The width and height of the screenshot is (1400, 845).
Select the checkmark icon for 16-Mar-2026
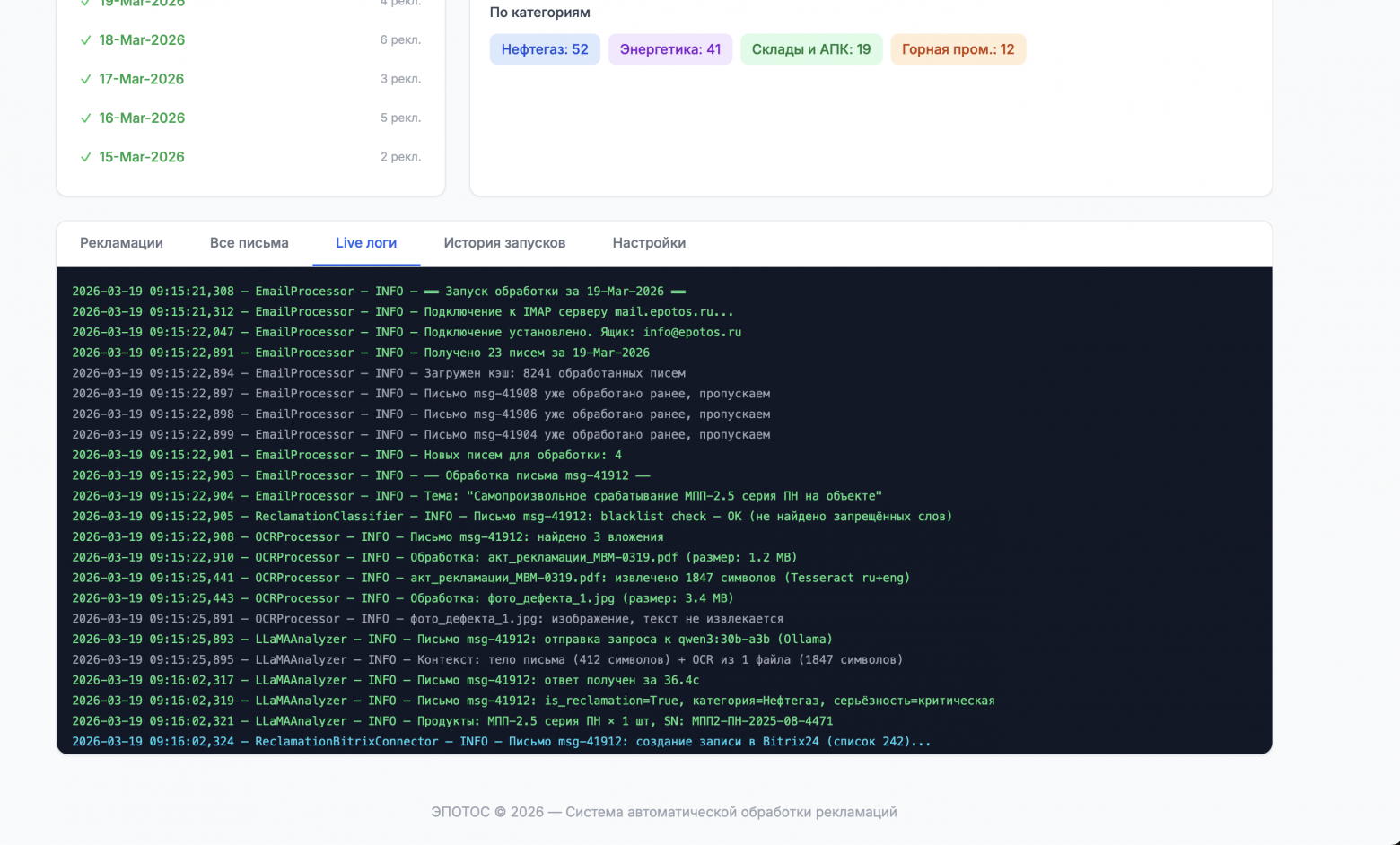point(86,118)
